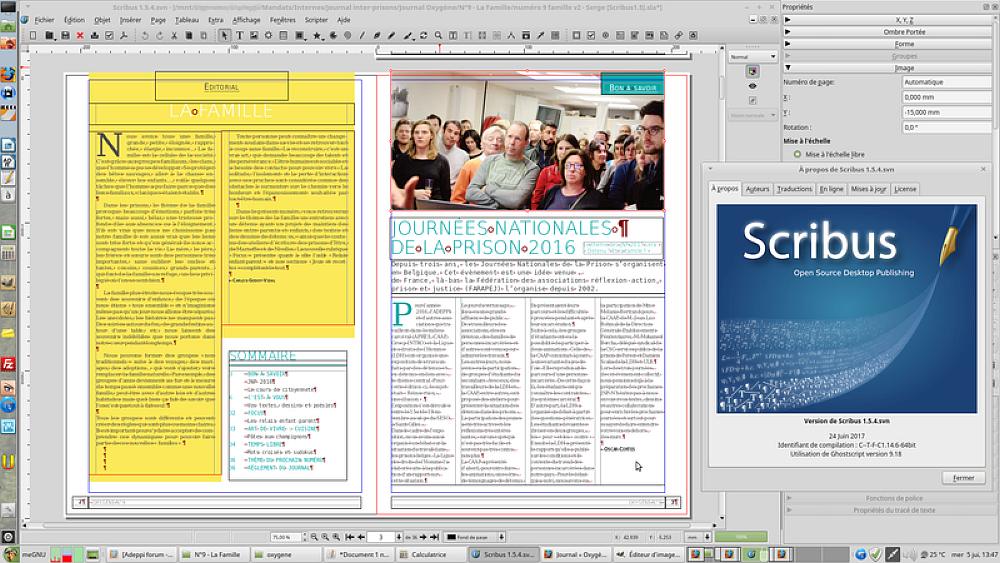
Task: Go to the first page arrow
Action: tap(350, 537)
